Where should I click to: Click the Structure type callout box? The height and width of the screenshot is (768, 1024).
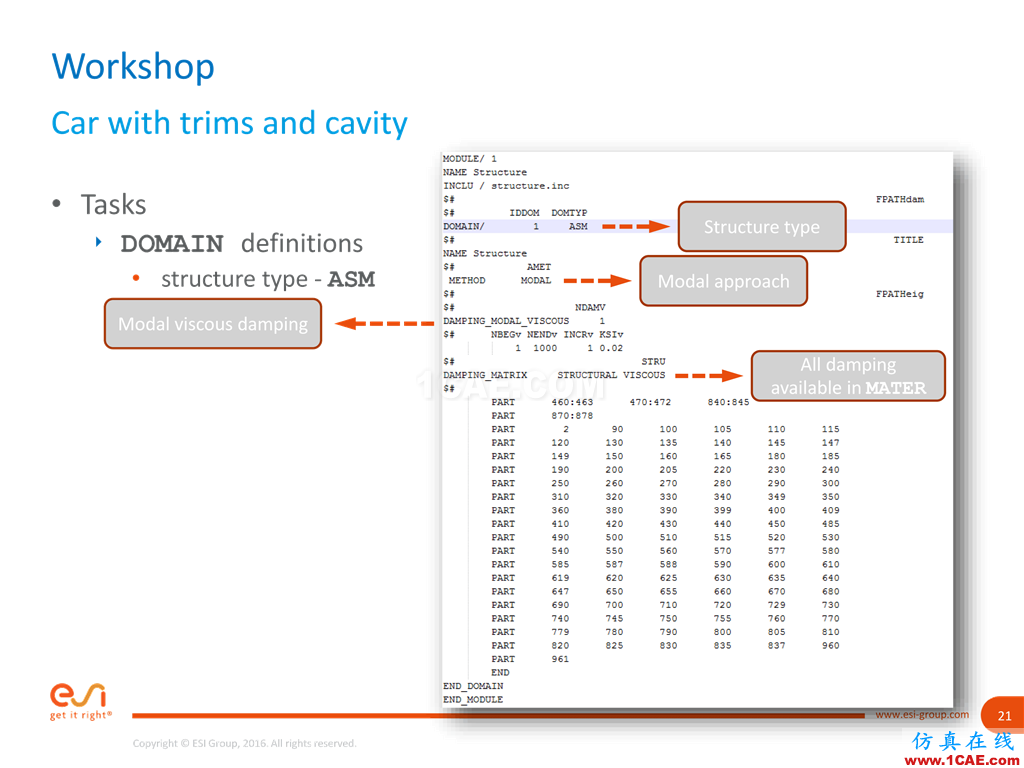point(761,227)
